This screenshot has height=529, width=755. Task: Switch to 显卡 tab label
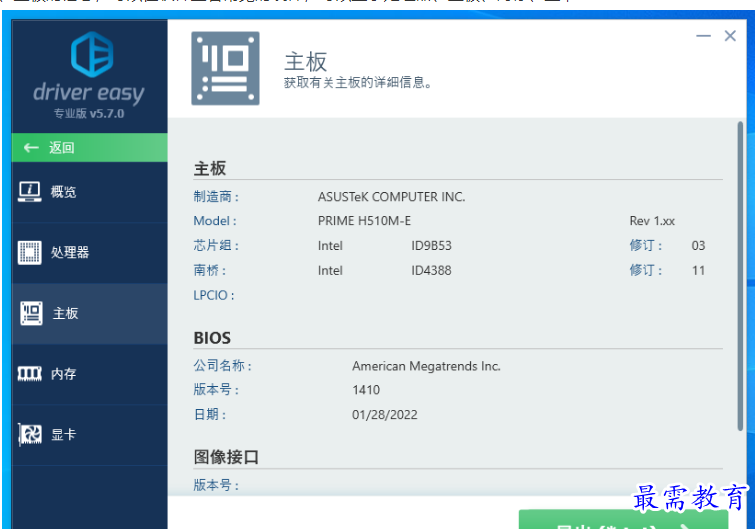64,435
